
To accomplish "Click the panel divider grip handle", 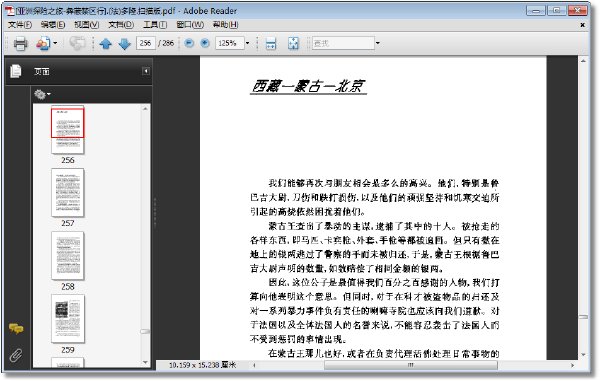I will coord(155,213).
